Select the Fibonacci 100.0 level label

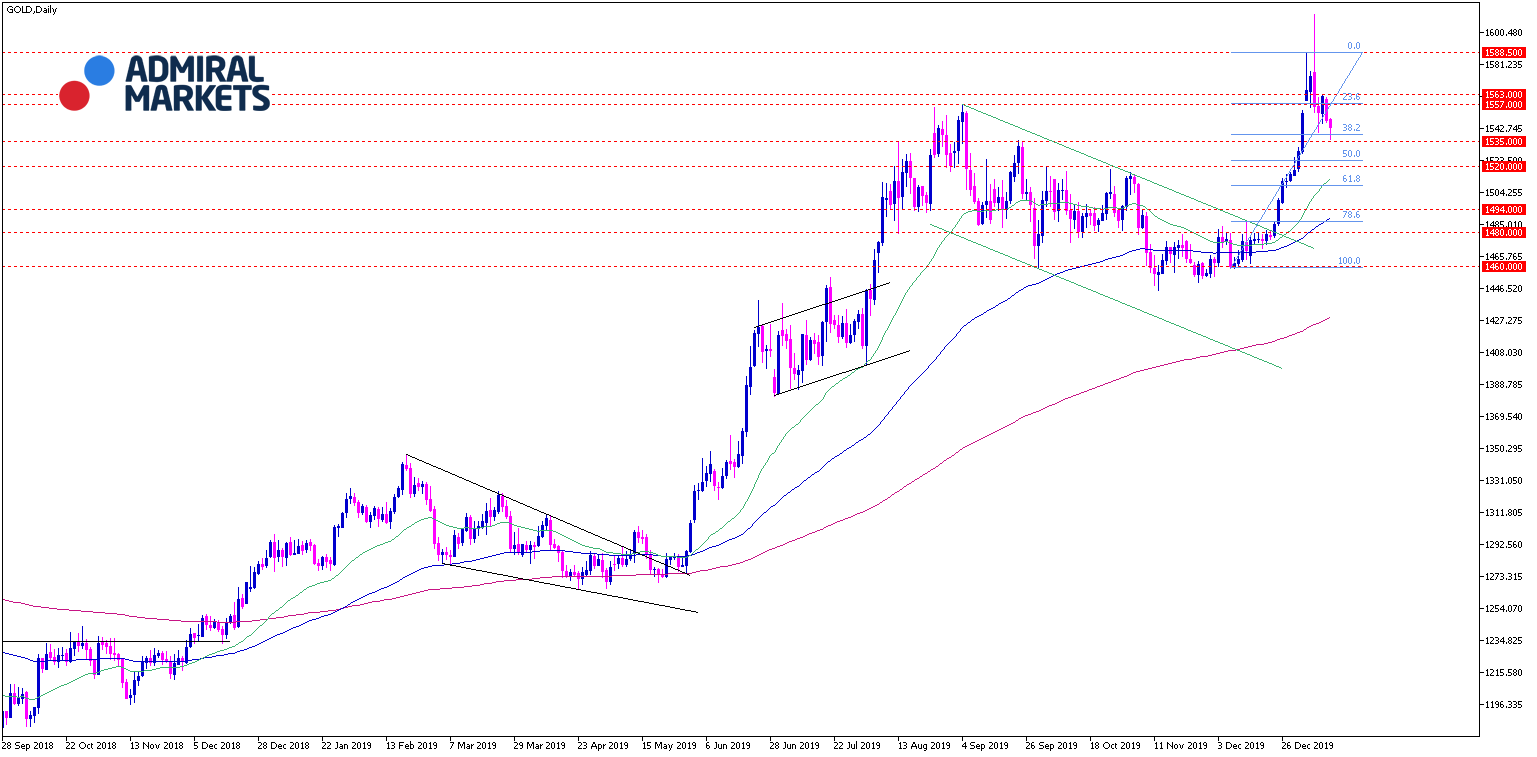1349,261
